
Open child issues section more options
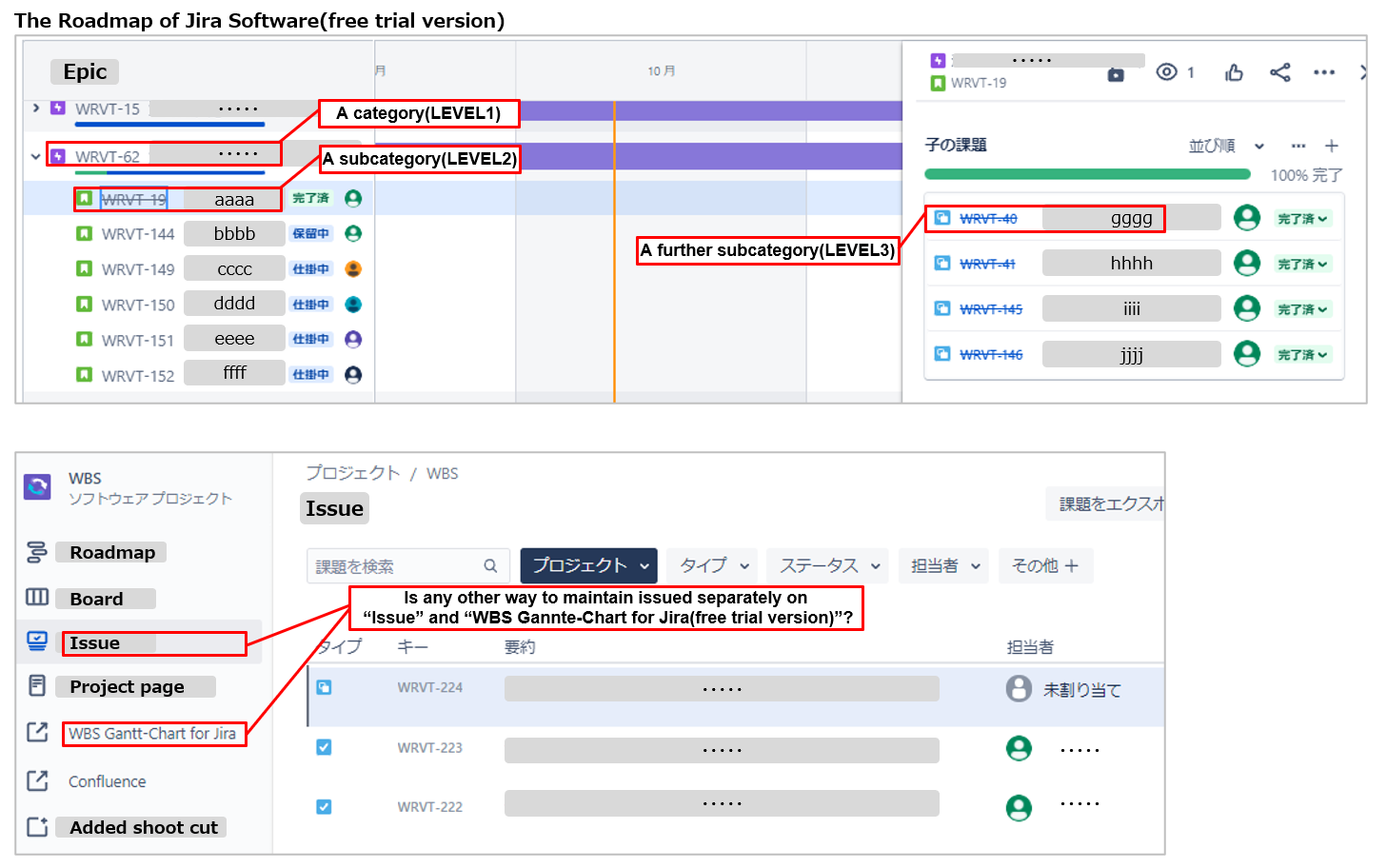(x=1298, y=146)
